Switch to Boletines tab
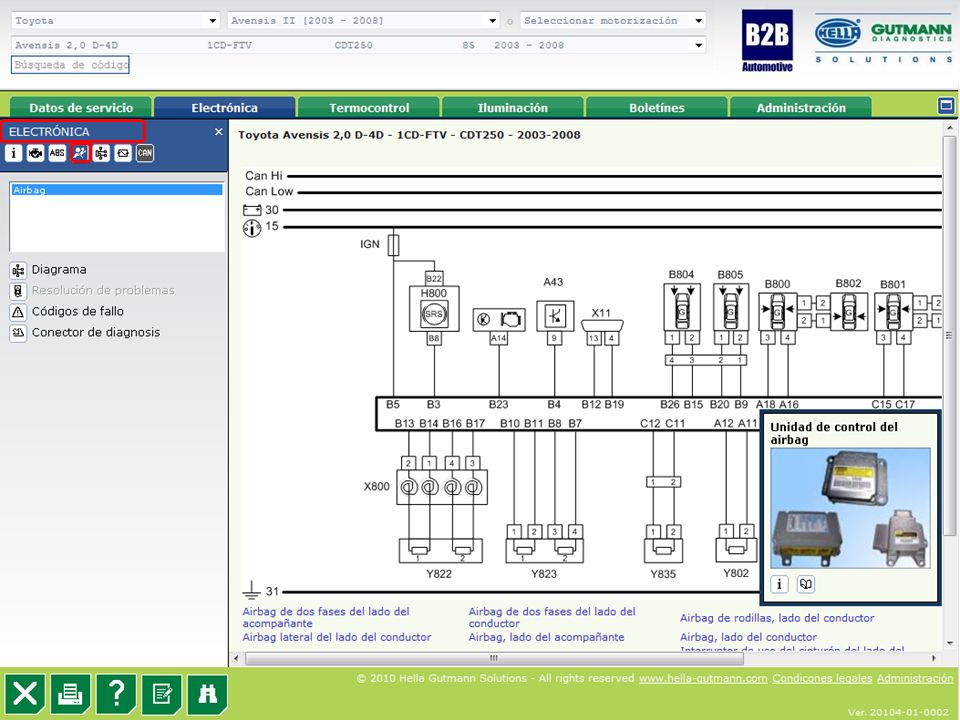The width and height of the screenshot is (960, 720). [x=656, y=108]
